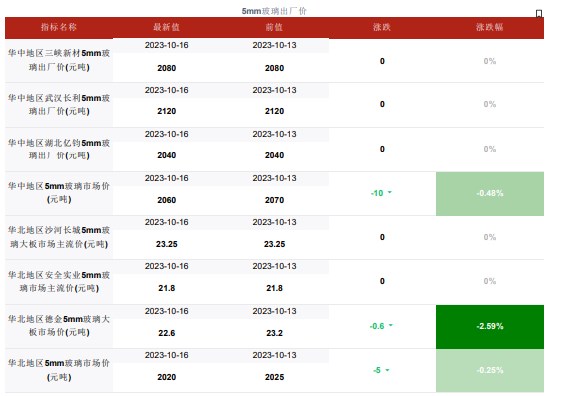Click the light green -0.48% cell
The width and height of the screenshot is (572, 396).
click(490, 194)
